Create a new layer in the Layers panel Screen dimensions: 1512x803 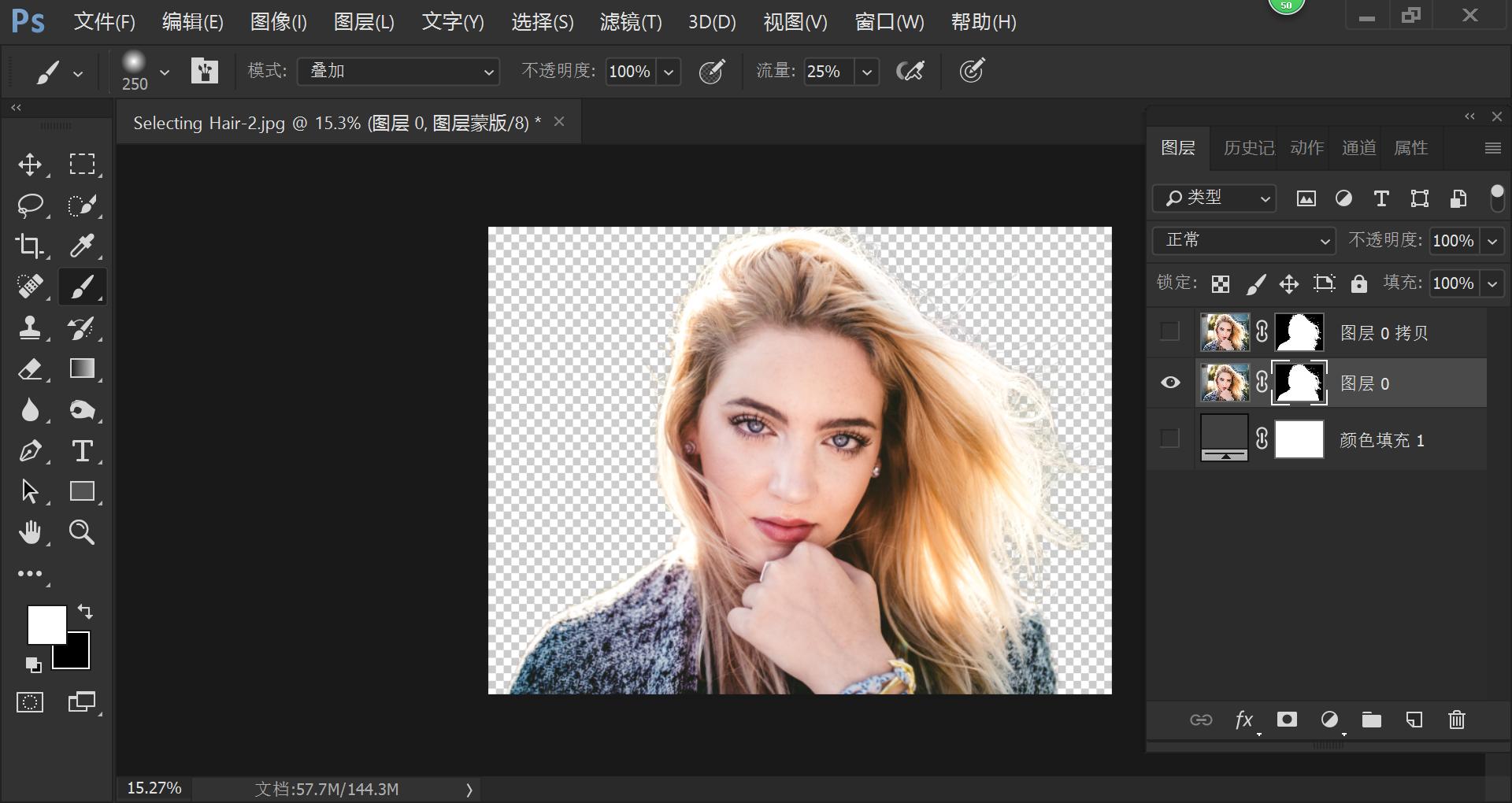(1414, 720)
